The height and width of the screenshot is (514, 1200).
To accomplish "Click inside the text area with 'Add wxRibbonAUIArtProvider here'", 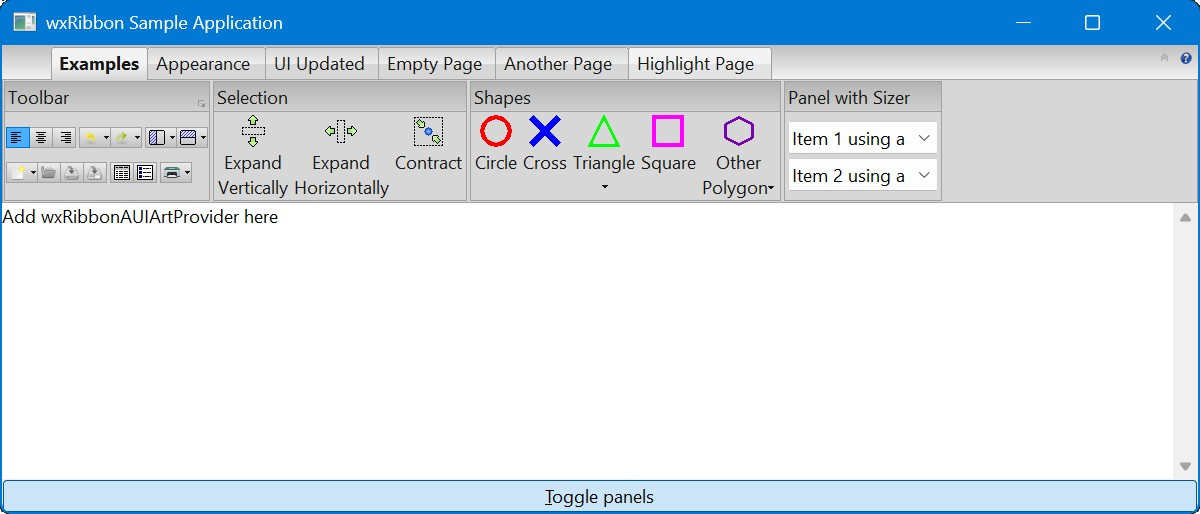I will [x=586, y=340].
